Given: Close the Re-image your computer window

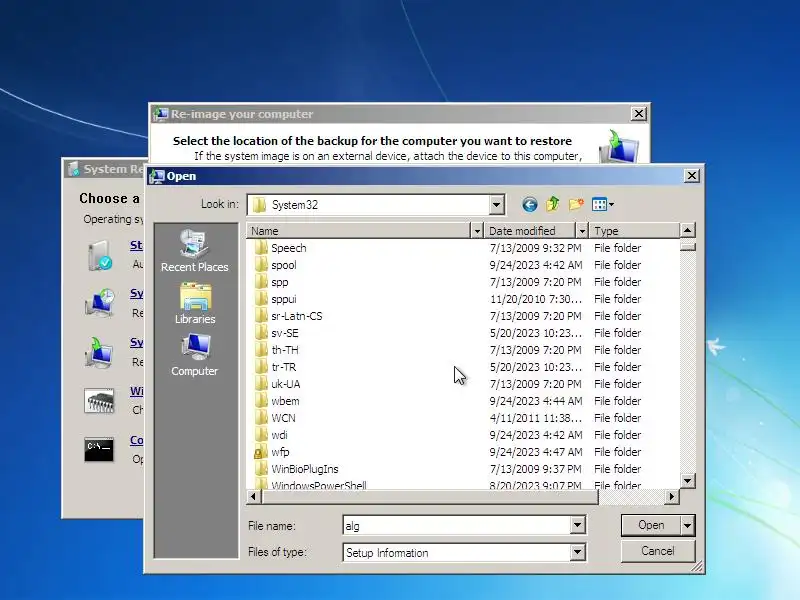Looking at the screenshot, I should pos(639,113).
